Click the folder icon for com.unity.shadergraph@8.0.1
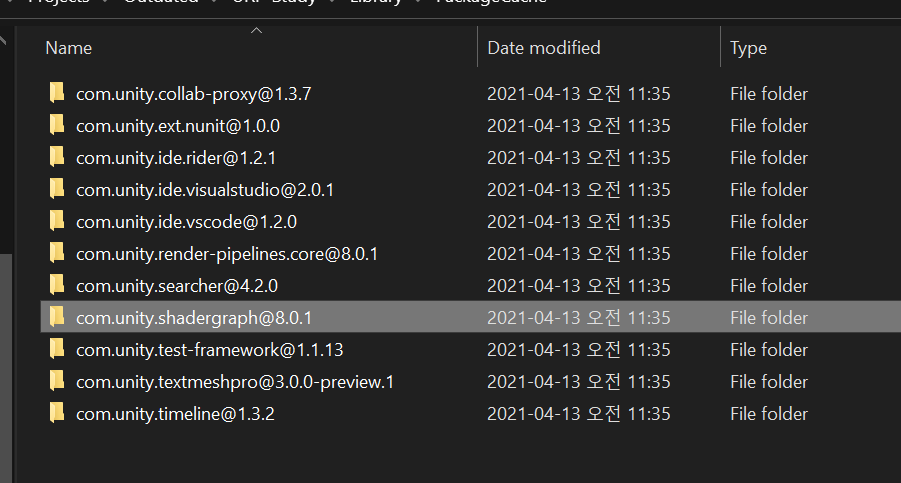This screenshot has width=901, height=483. point(57,317)
